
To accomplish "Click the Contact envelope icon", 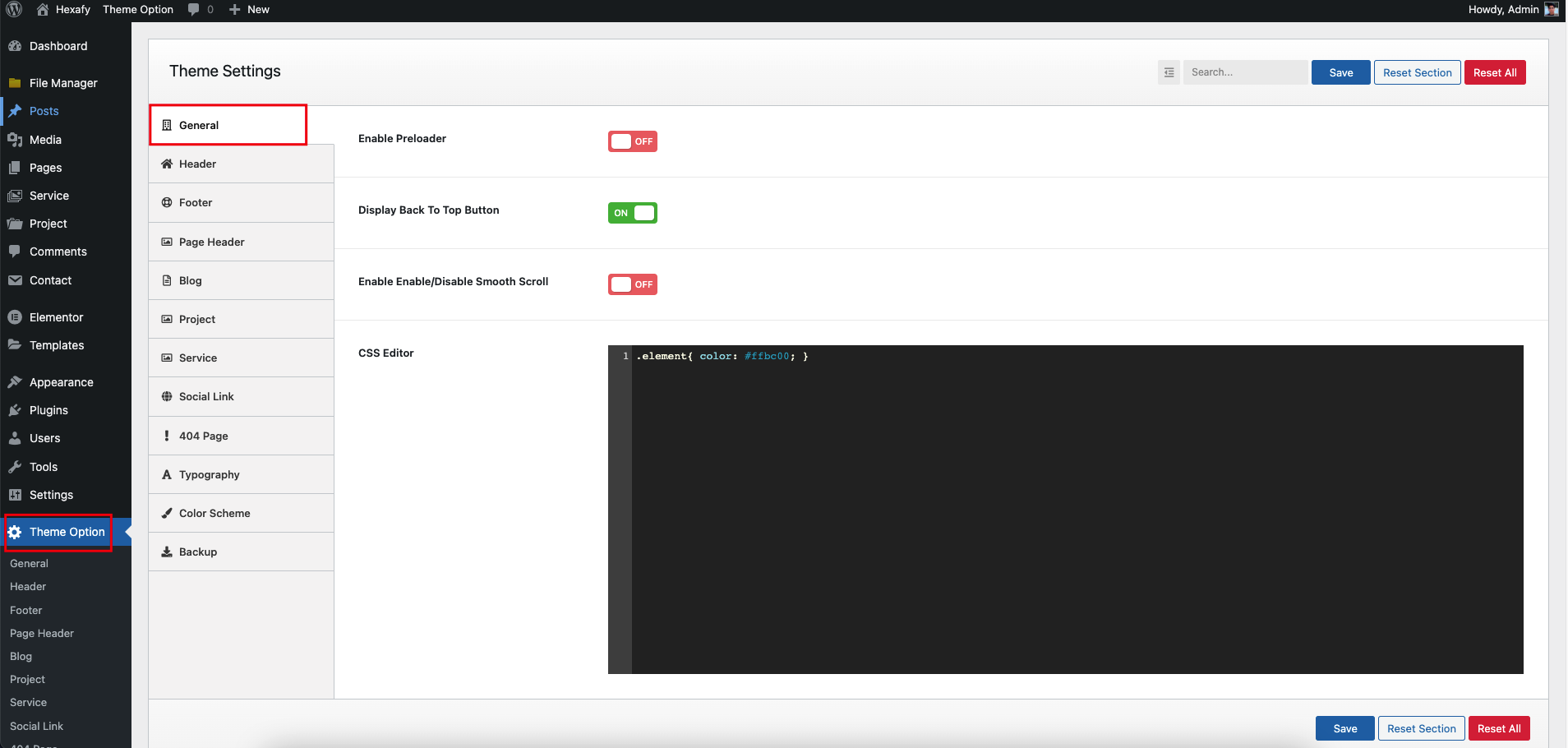I will tap(15, 280).
